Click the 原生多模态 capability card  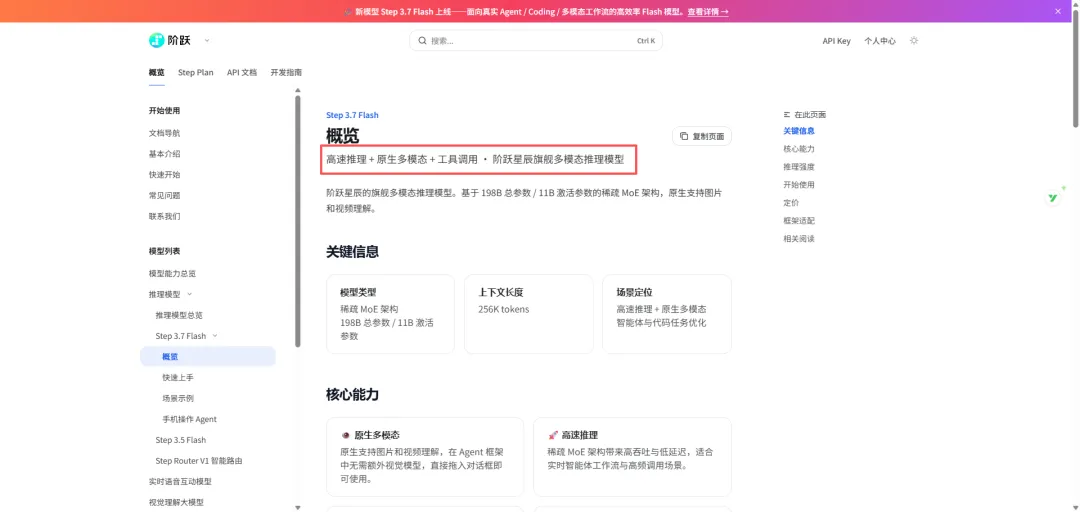point(425,457)
